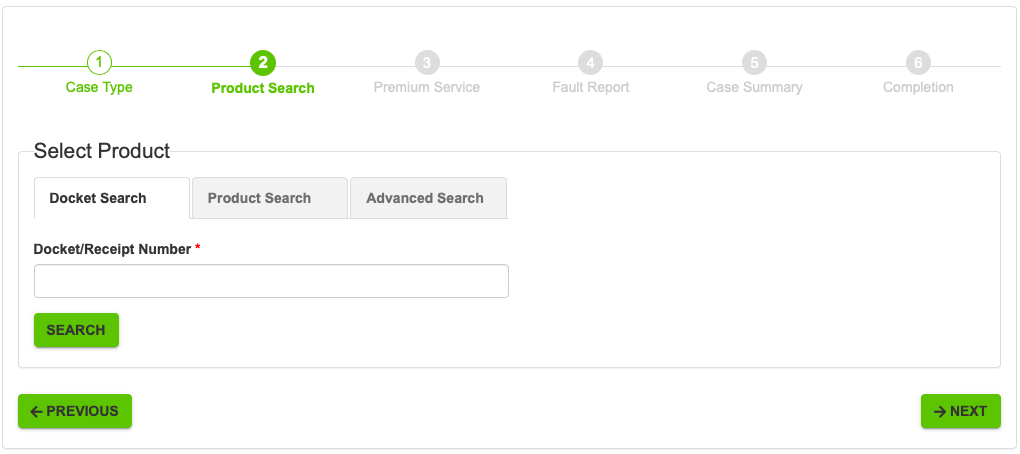The height and width of the screenshot is (454, 1020).
Task: Click the Case Type step label
Action: click(99, 87)
